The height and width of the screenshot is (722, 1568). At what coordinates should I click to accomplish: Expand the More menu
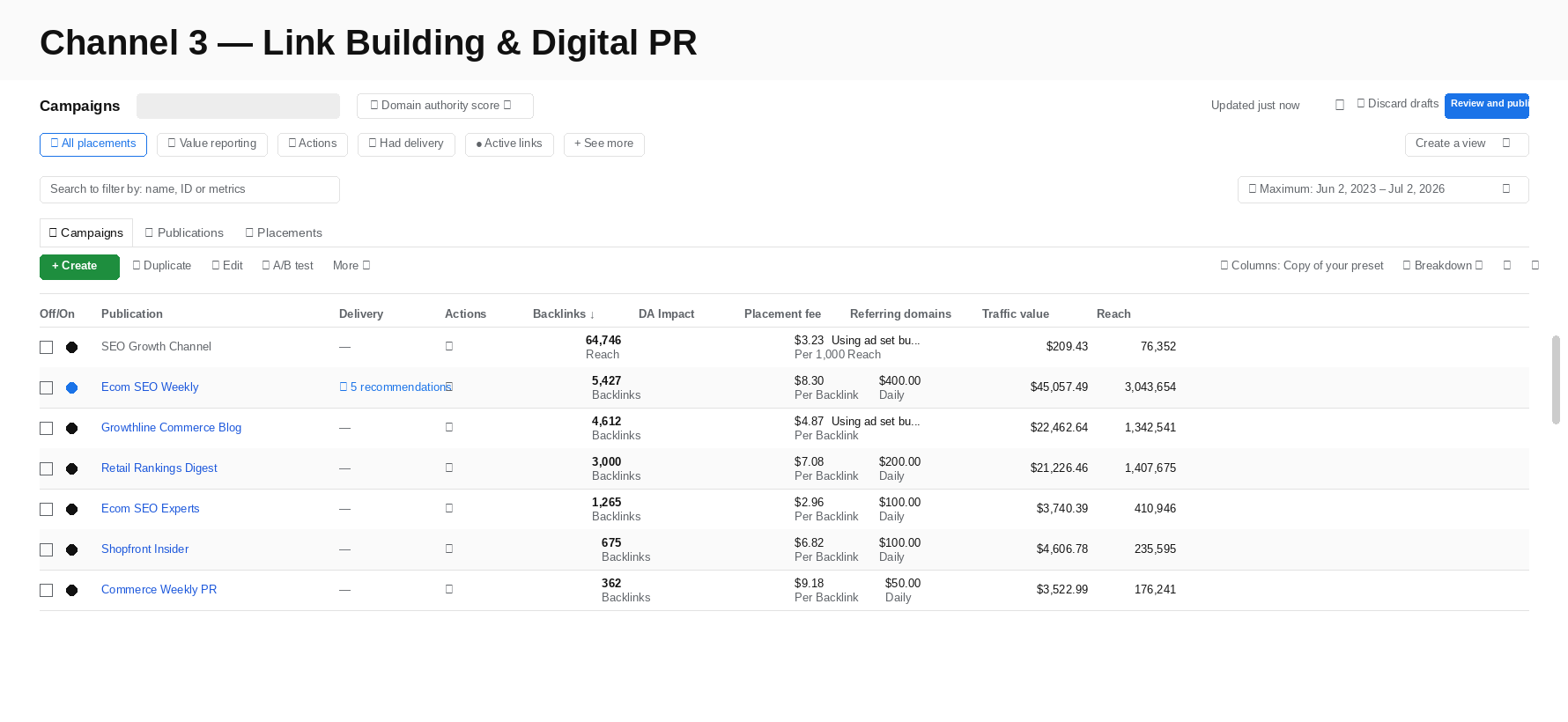(351, 266)
